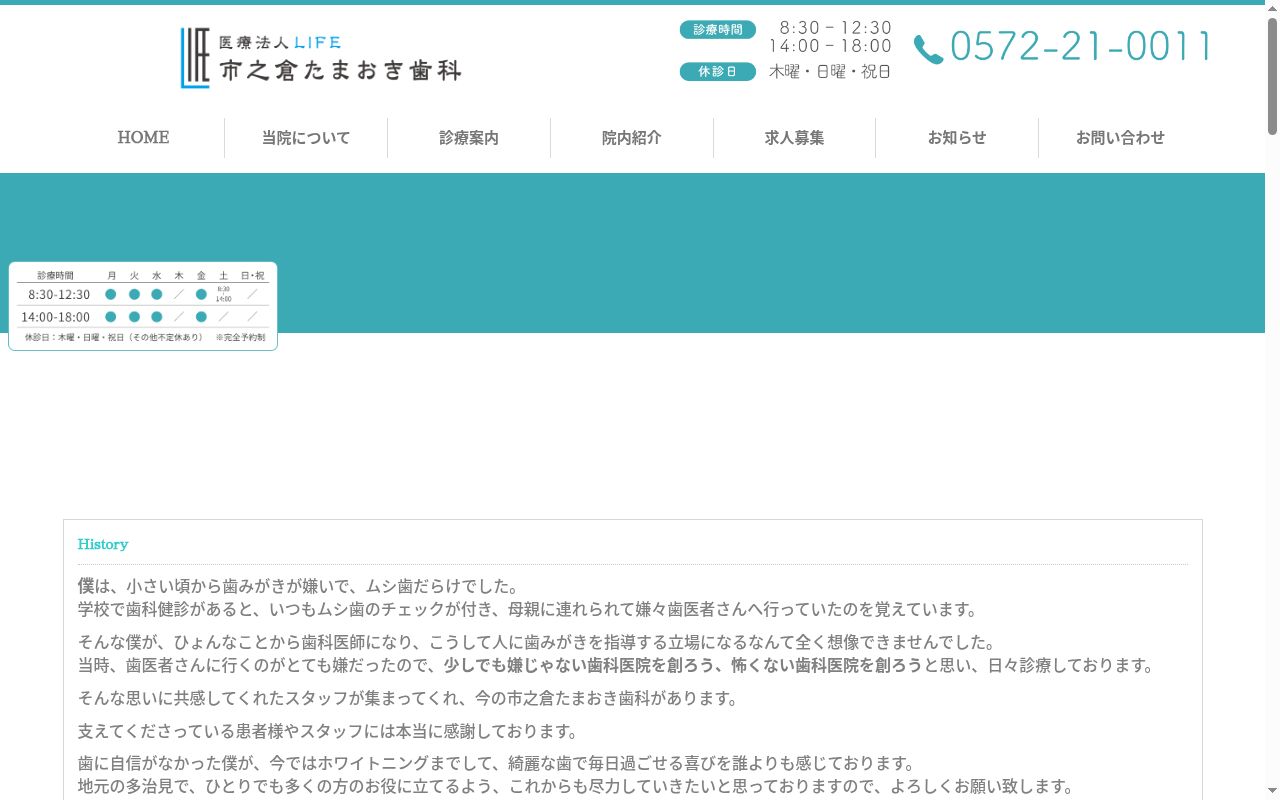The height and width of the screenshot is (800, 1280).
Task: Click the teal phone handset icon
Action: (x=928, y=49)
